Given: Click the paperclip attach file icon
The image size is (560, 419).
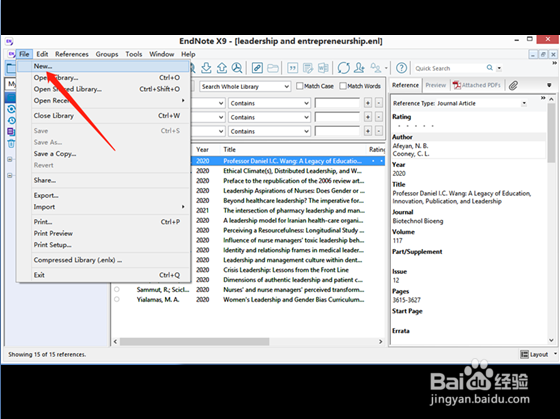Looking at the screenshot, I should coord(513,85).
